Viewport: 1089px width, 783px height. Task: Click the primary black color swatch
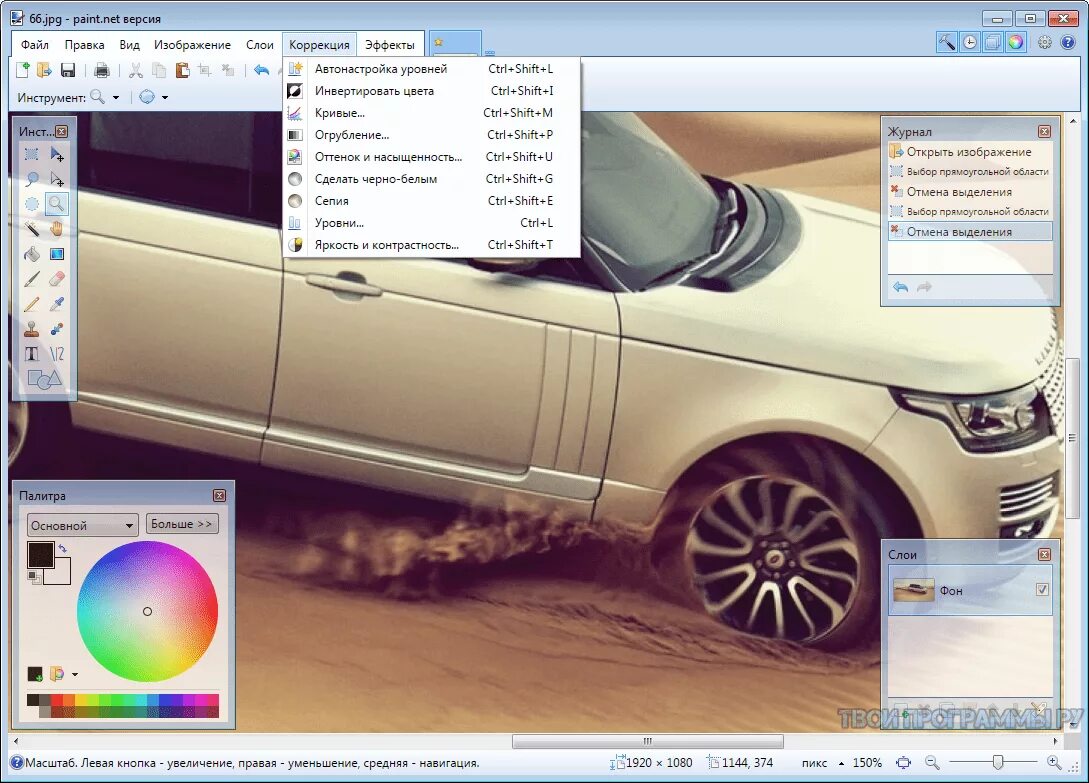tap(40, 555)
